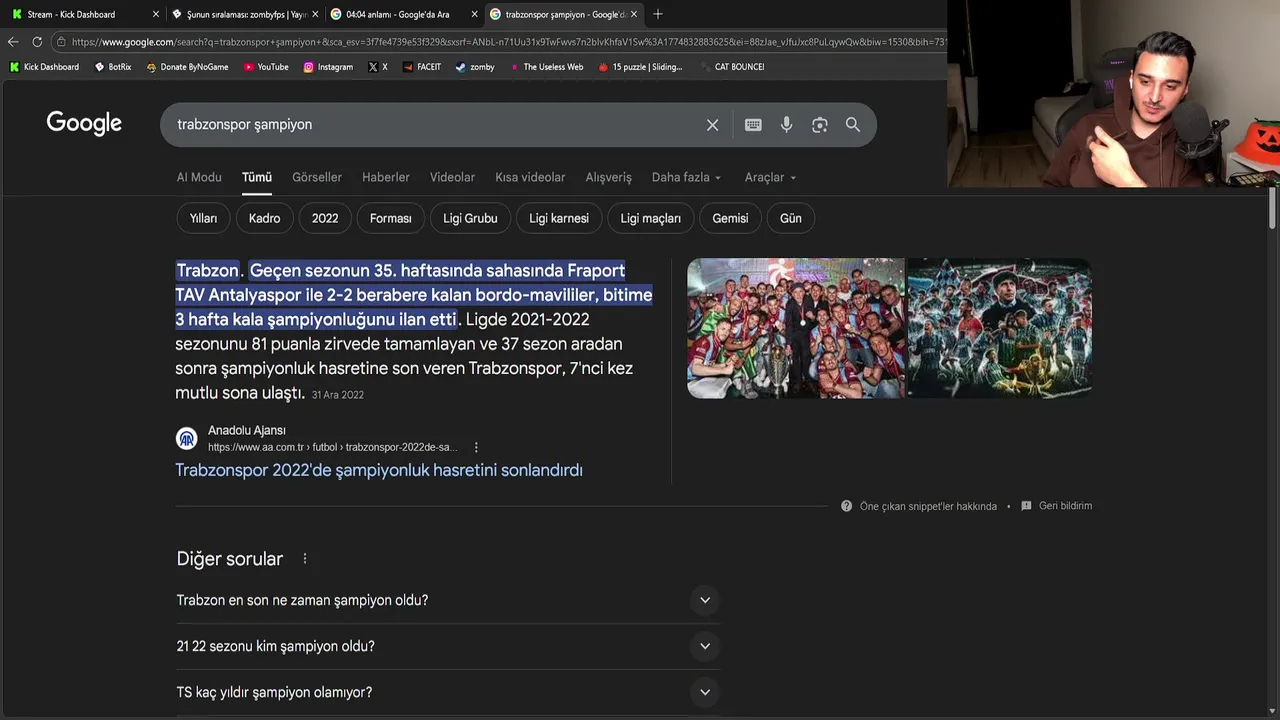Image resolution: width=1280 pixels, height=720 pixels.
Task: Open 'Trabzonspor 2022'de şampiyonluk hasretini sonlandırdı' link
Action: click(379, 470)
